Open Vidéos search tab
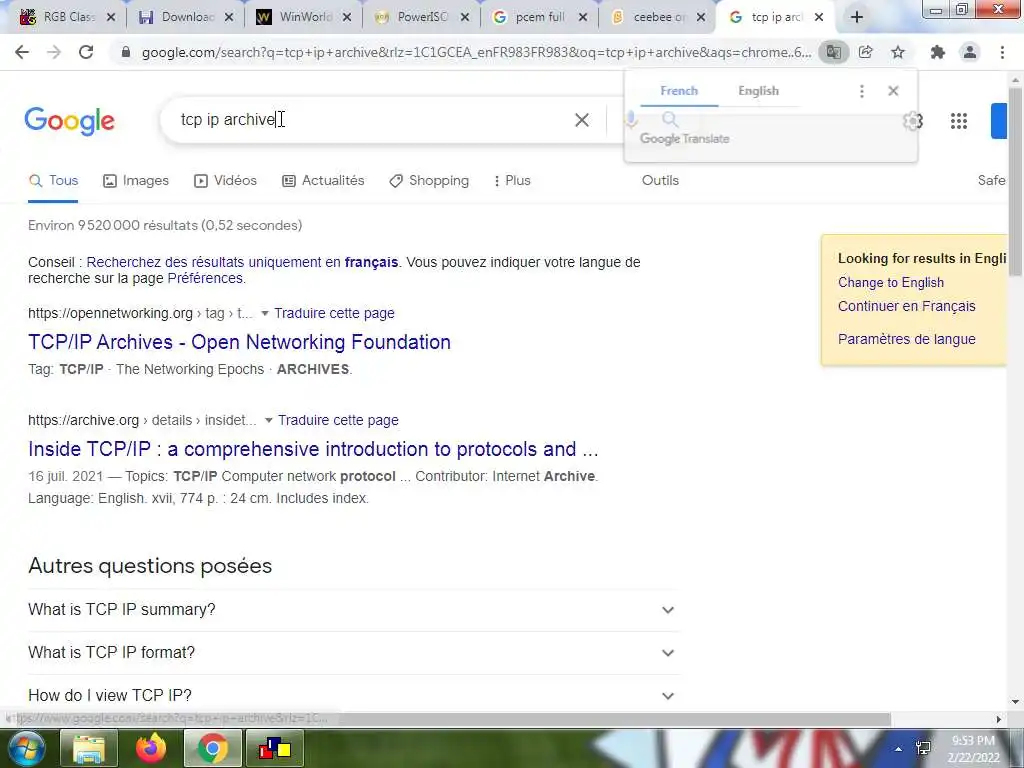The image size is (1024, 768). tap(225, 181)
